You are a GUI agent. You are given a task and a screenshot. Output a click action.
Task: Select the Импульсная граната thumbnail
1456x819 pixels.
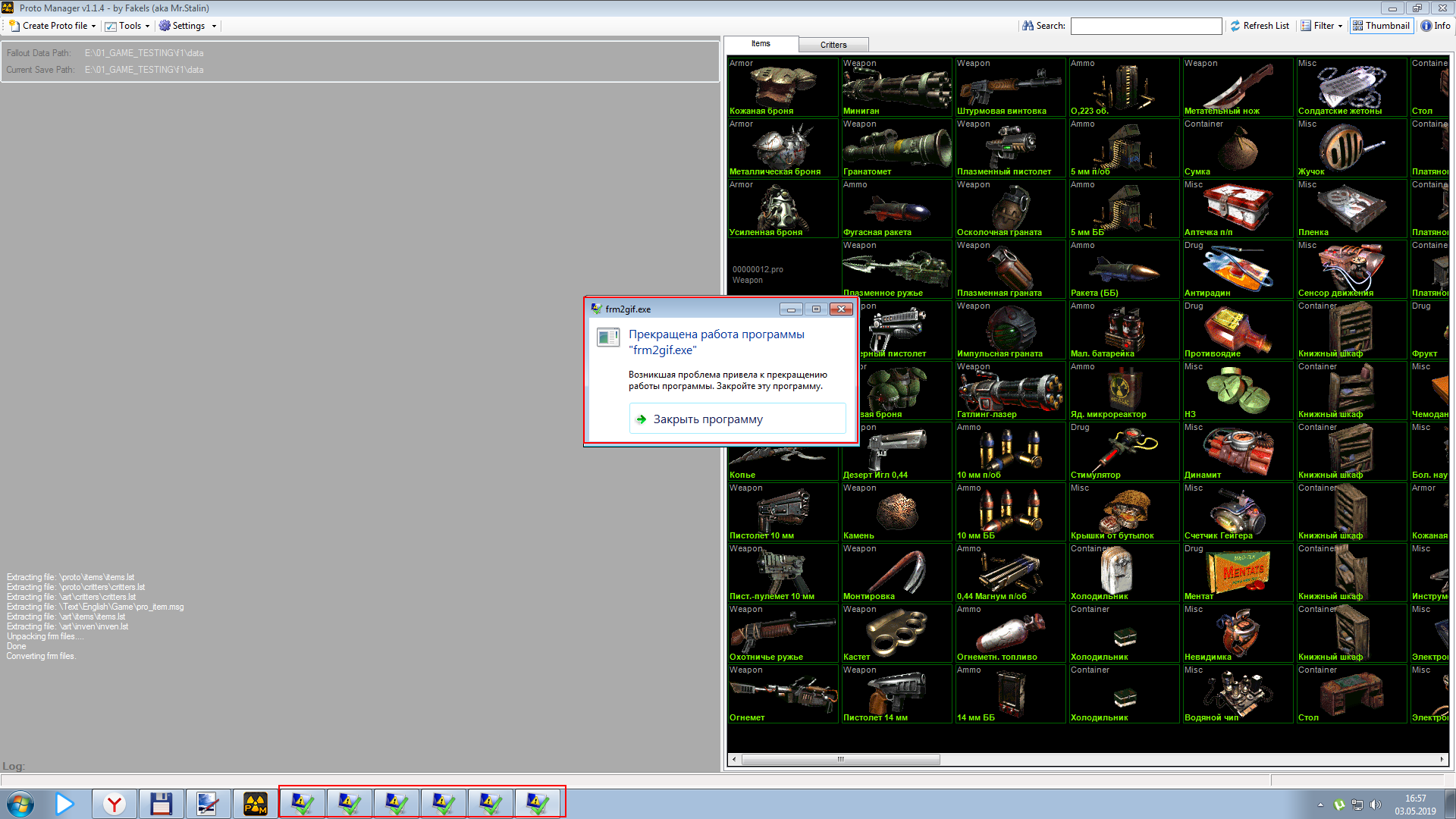click(1010, 329)
